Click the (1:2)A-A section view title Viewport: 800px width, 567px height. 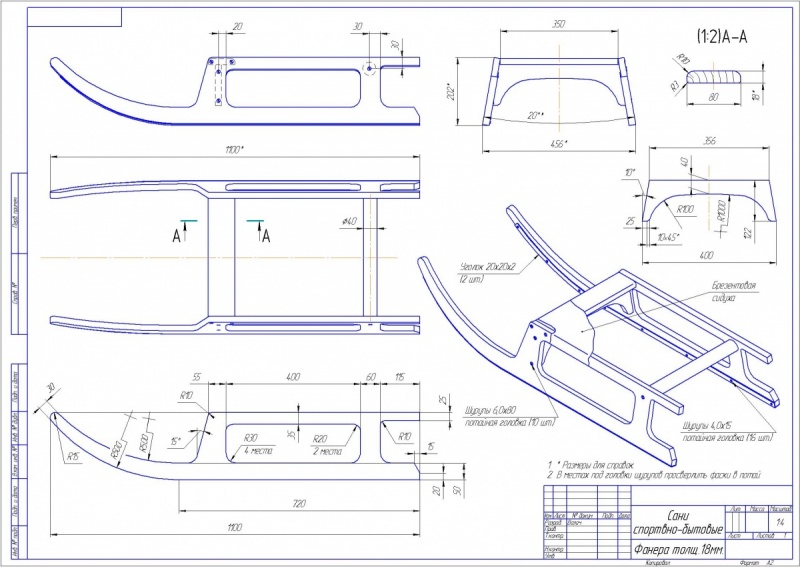point(722,36)
